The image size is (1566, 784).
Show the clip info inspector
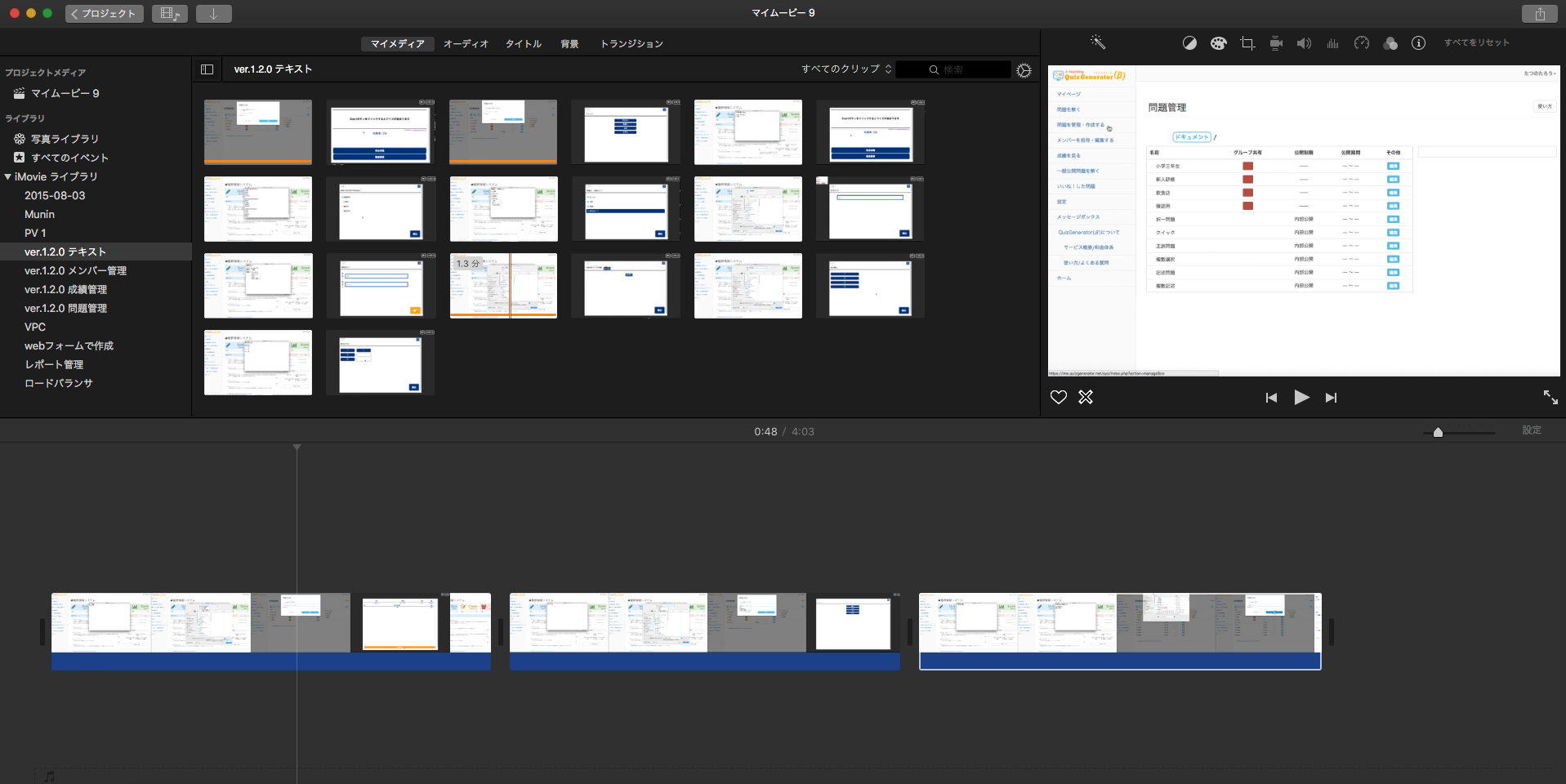pos(1418,43)
